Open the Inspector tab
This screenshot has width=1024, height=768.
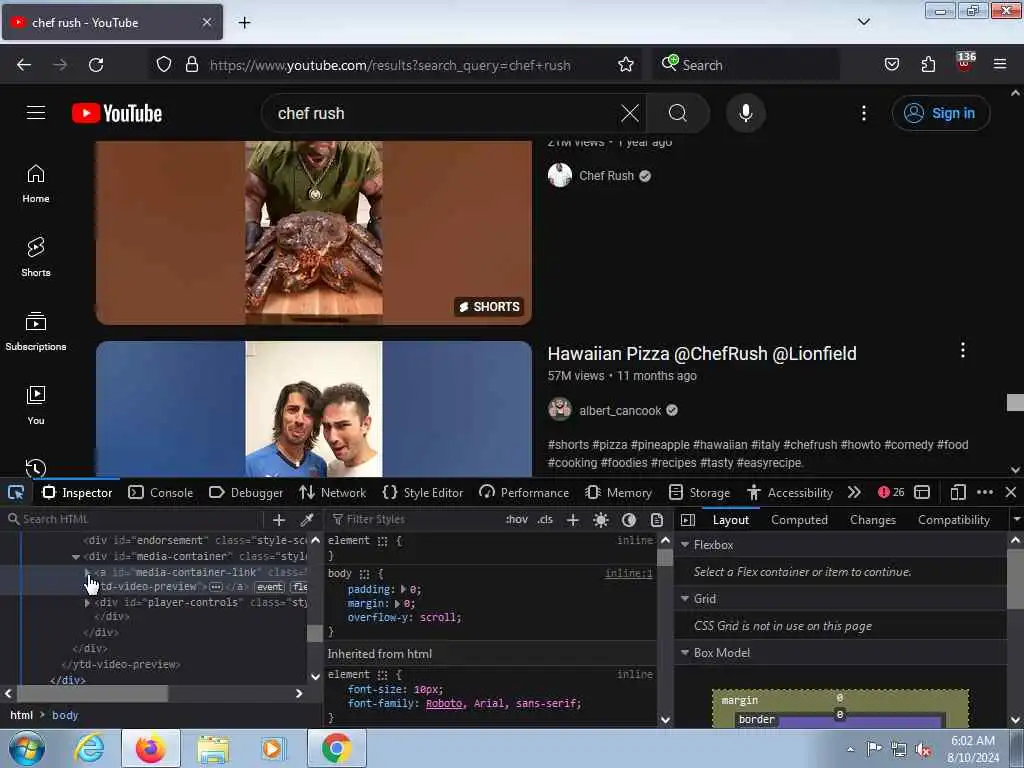click(78, 492)
